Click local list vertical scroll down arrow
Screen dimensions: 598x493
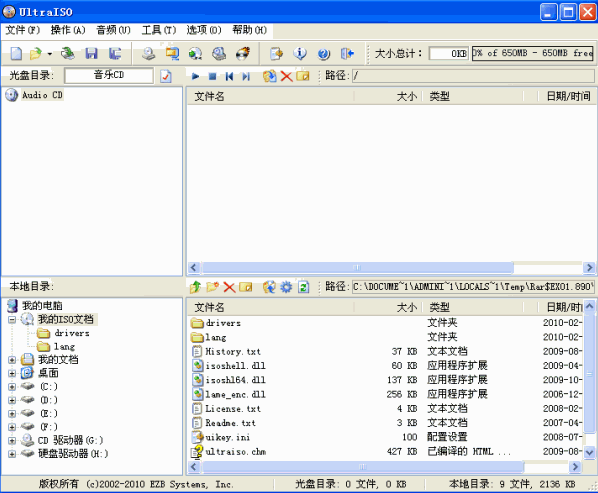coord(589,452)
